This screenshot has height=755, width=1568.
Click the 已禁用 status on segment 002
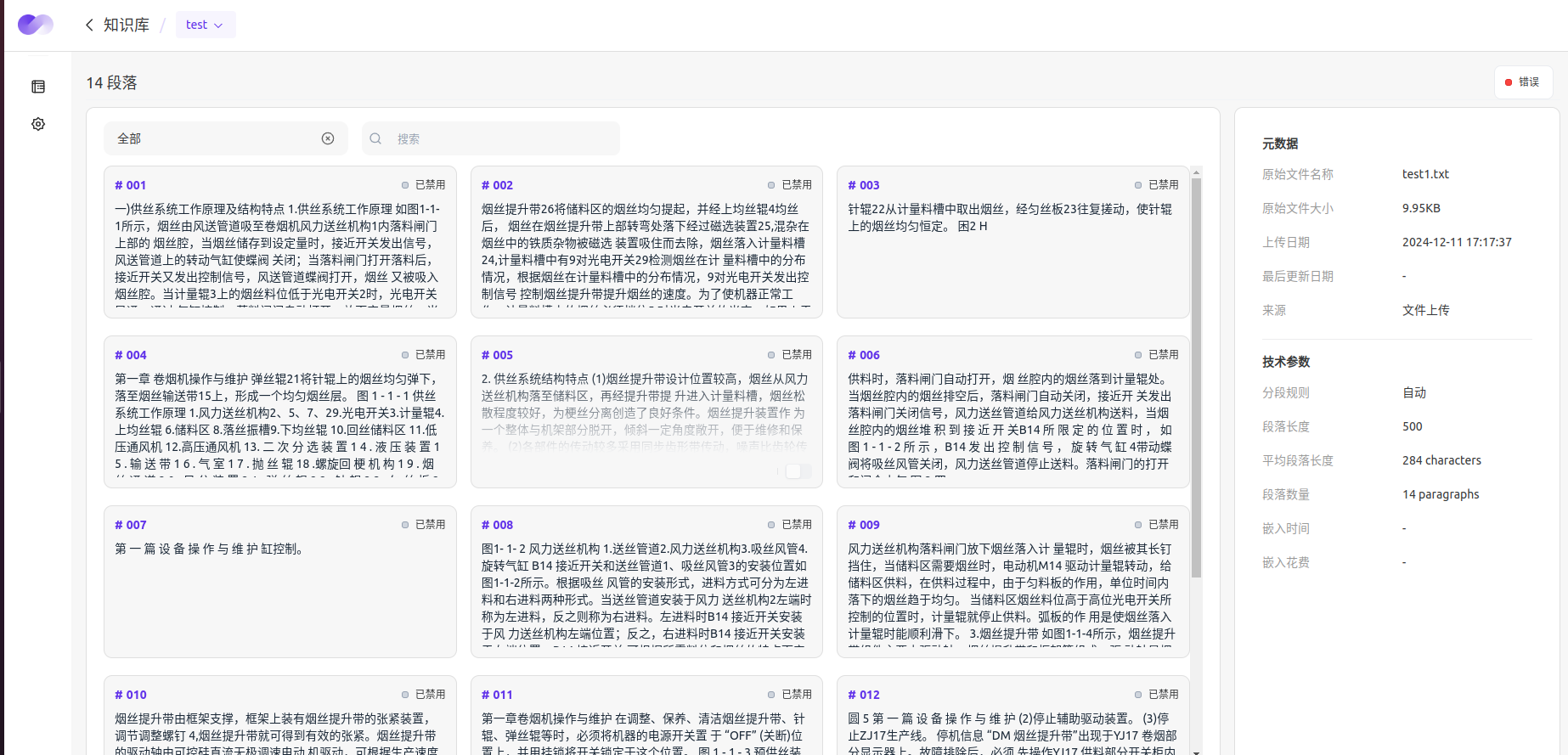pos(790,184)
